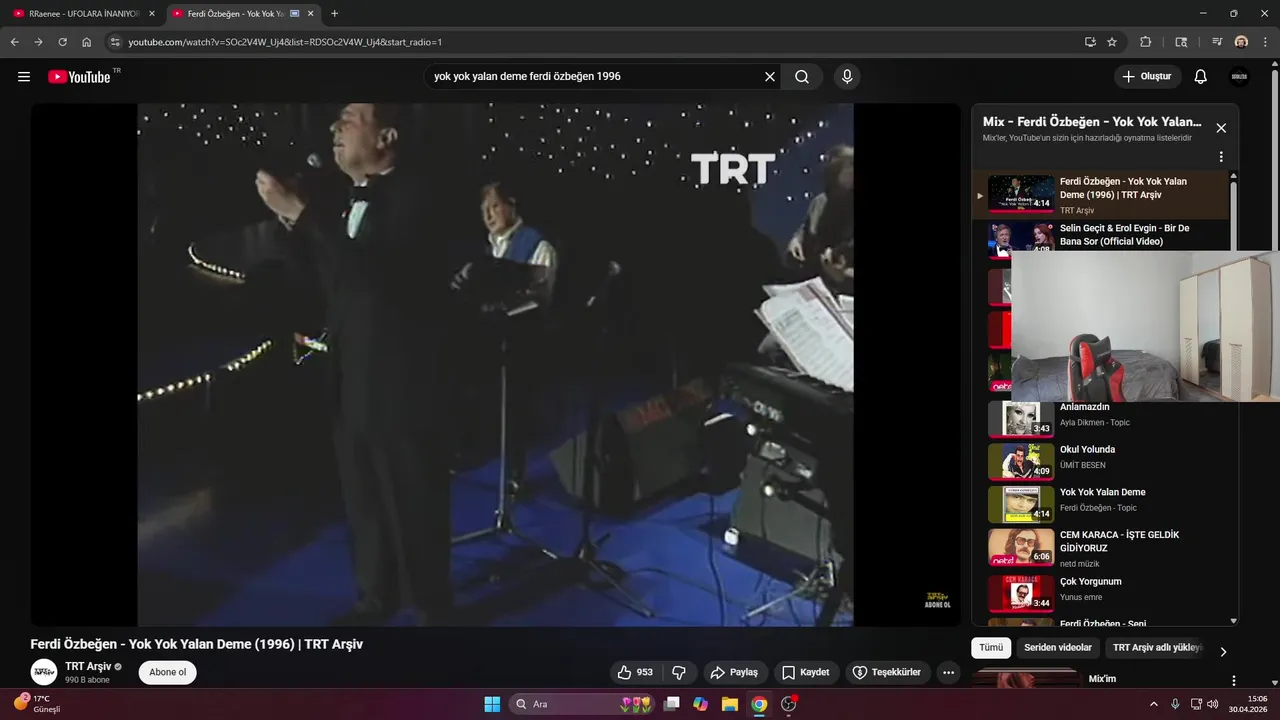Open Chrome from the taskbar

click(x=759, y=704)
